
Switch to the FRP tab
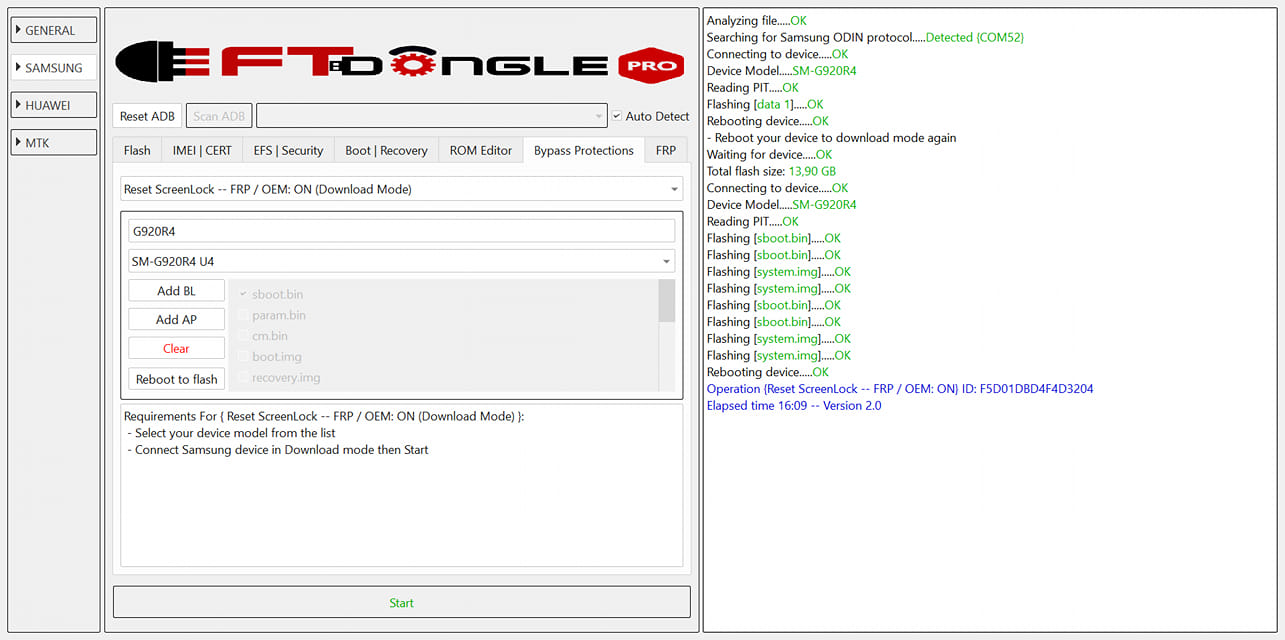[666, 150]
